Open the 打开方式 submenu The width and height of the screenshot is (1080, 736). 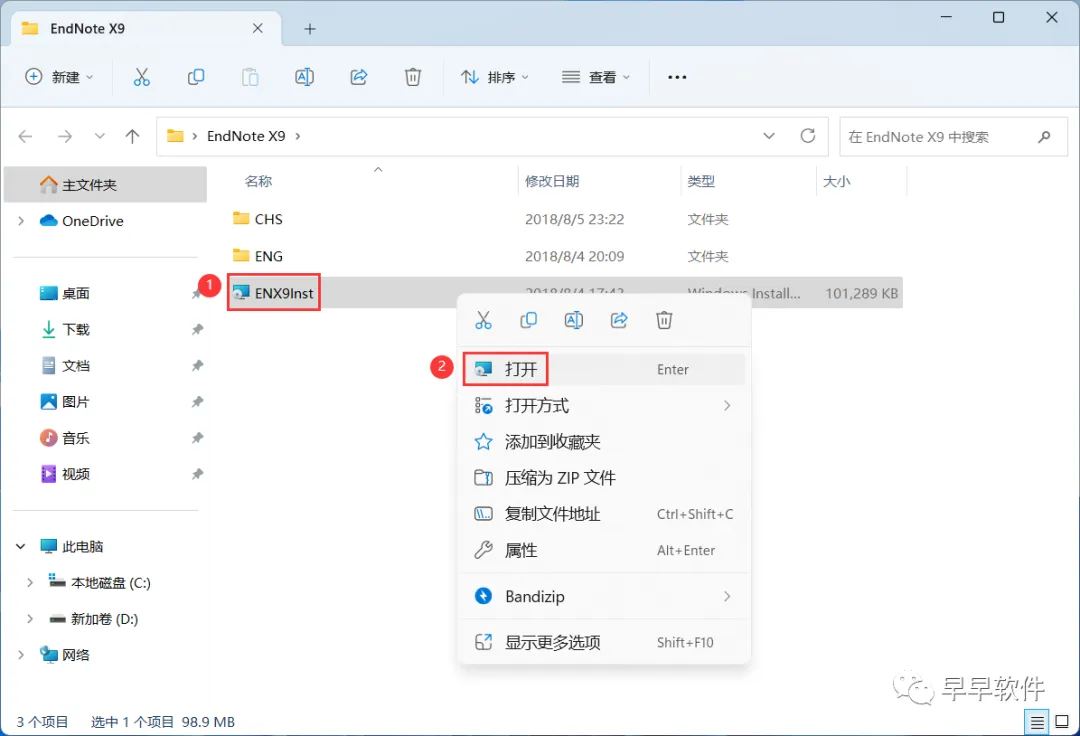pyautogui.click(x=604, y=406)
